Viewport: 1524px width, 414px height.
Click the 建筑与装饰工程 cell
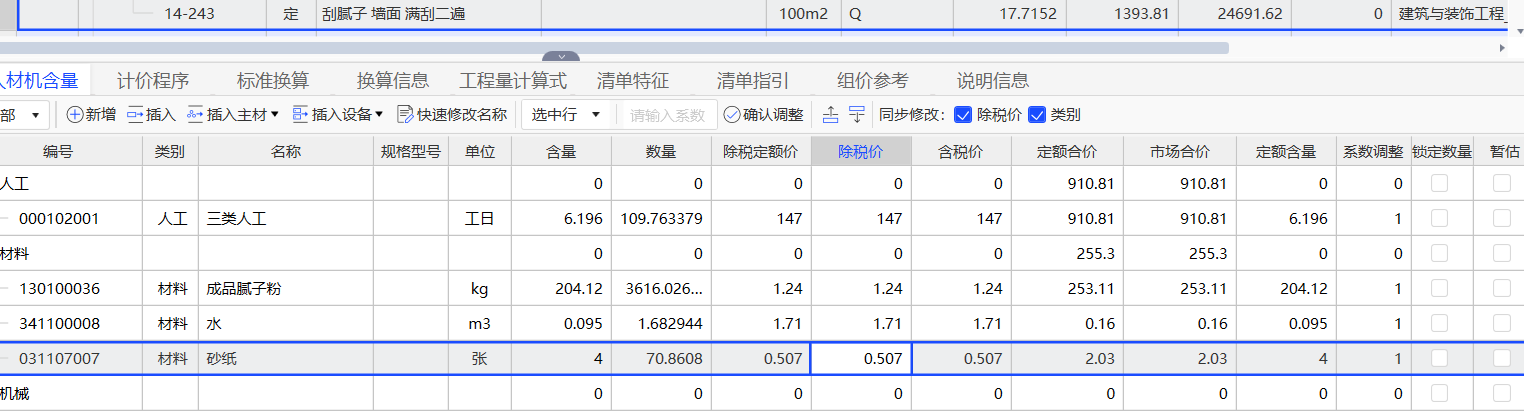(1451, 14)
